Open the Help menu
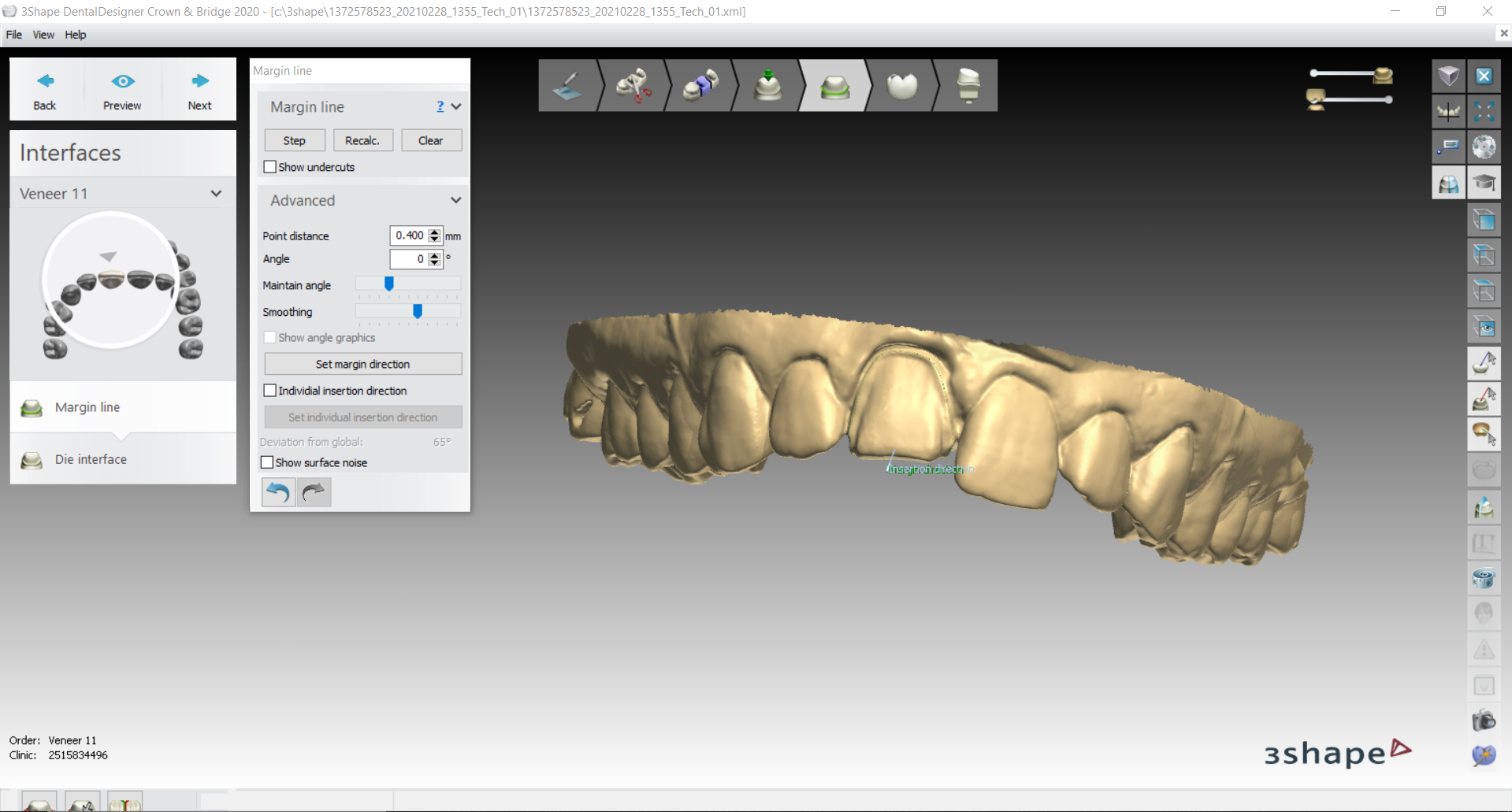This screenshot has width=1512, height=812. pyautogui.click(x=76, y=35)
